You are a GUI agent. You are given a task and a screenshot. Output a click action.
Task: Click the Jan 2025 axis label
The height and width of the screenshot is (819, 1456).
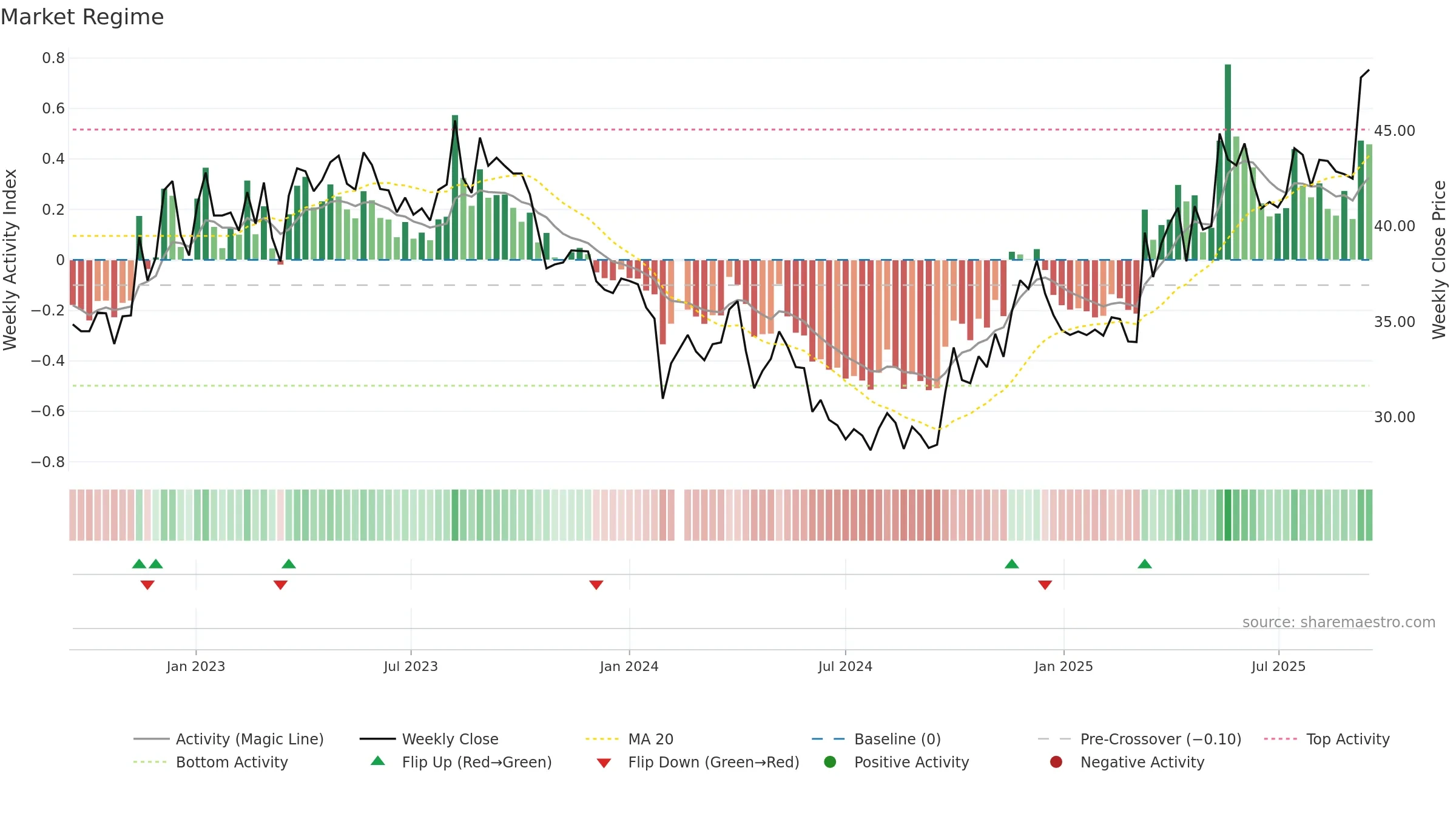click(x=1063, y=666)
